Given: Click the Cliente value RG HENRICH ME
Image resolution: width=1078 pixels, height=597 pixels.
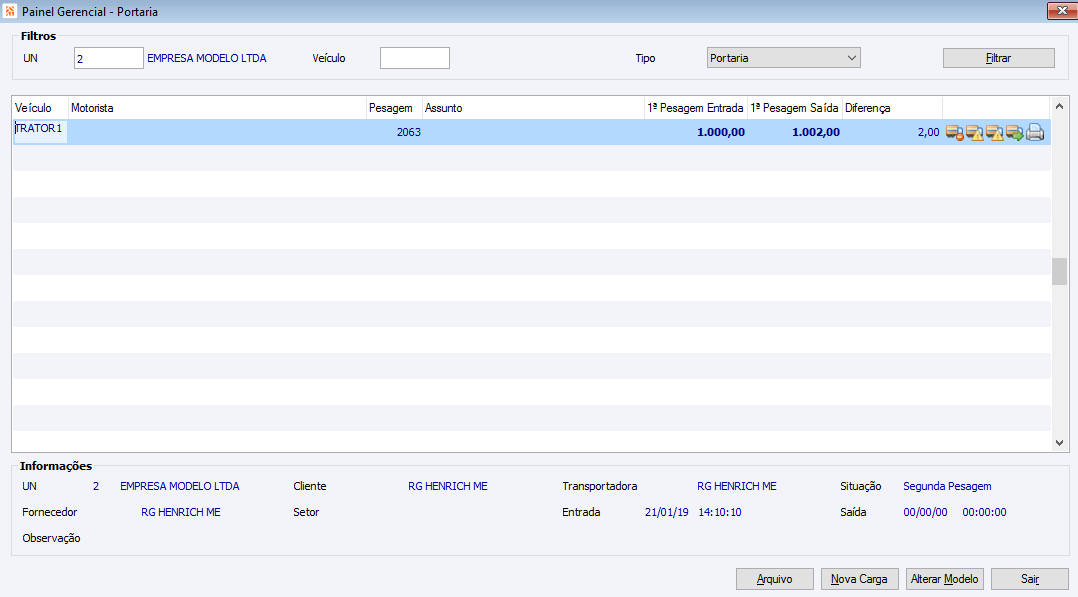Looking at the screenshot, I should pyautogui.click(x=448, y=486).
